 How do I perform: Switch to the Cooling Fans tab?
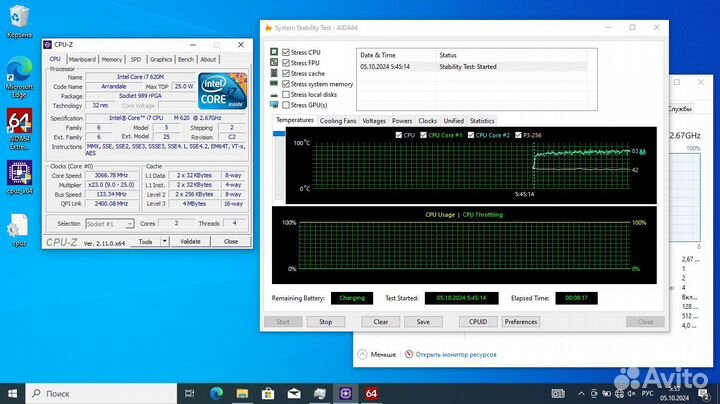338,121
